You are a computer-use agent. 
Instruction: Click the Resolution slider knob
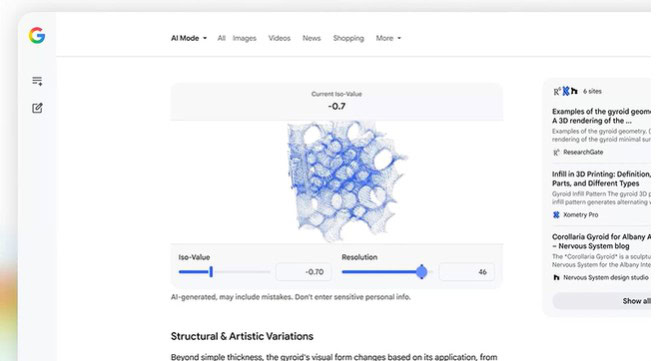click(x=421, y=272)
